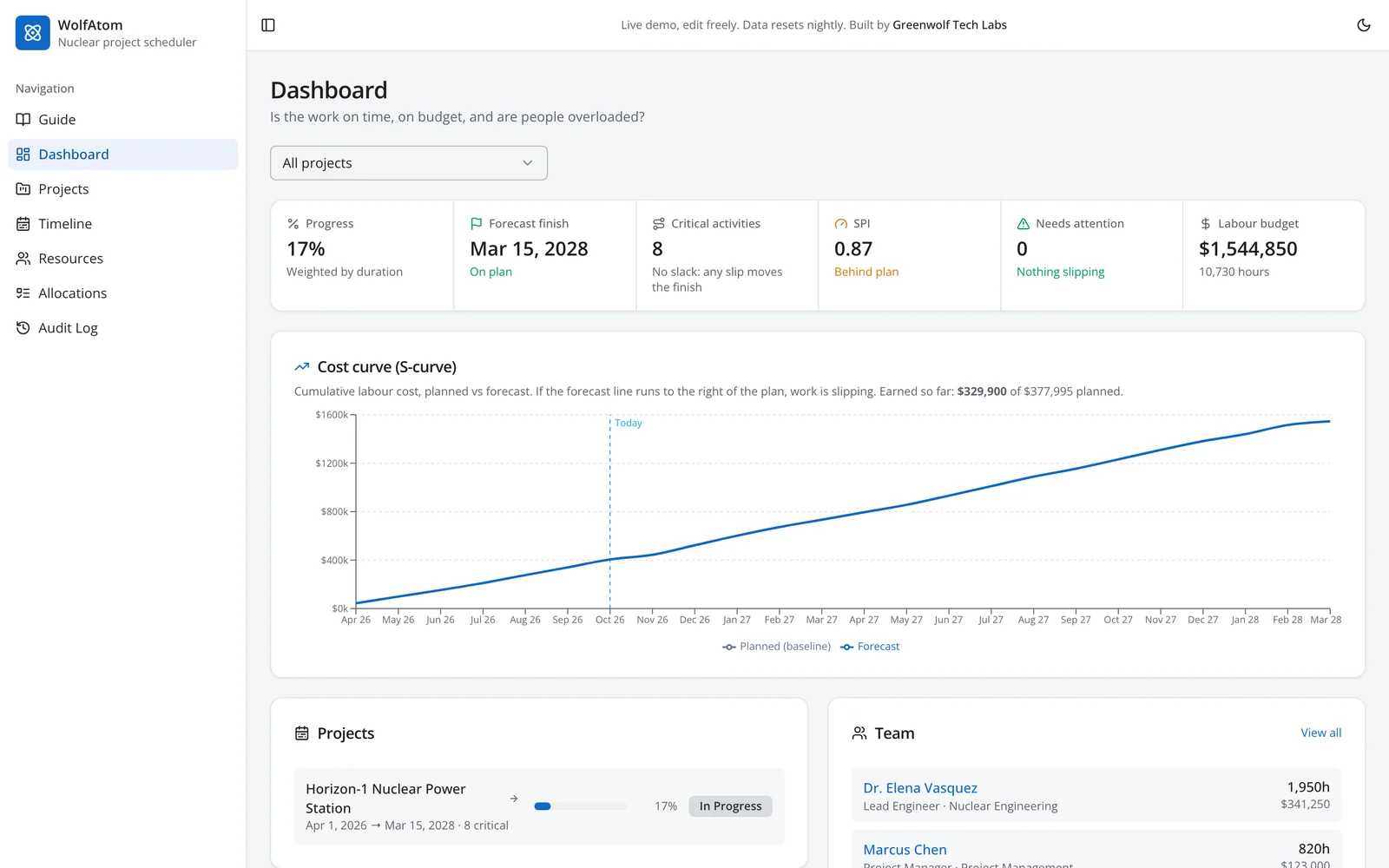Screen dimensions: 1389x868
Task: Click View all in the Team card
Action: point(1320,733)
